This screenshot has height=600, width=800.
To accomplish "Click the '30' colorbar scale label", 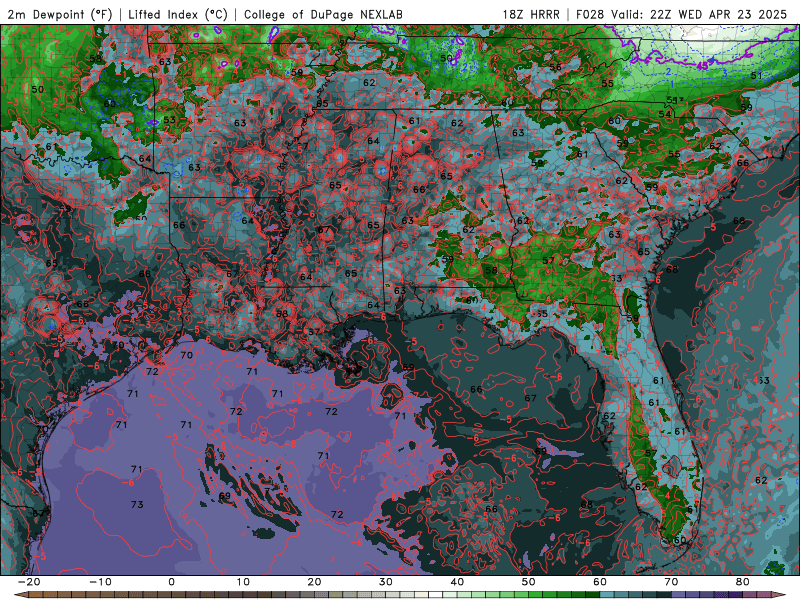I will coord(386,582).
